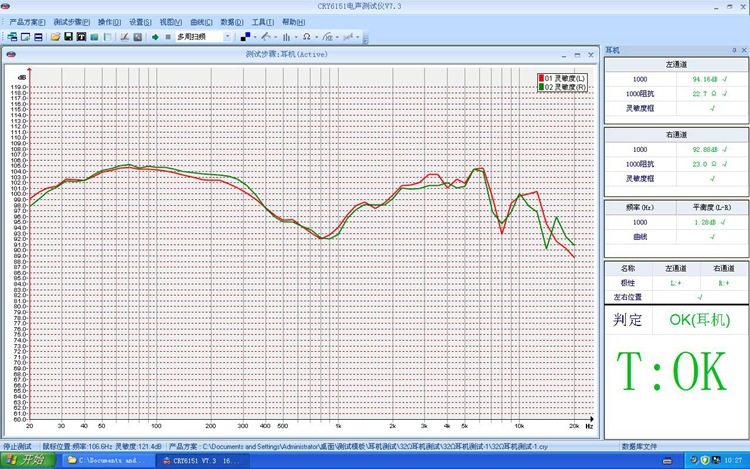Click the red swatch in chart legend
Viewport: 750px width, 469px height.
point(540,78)
